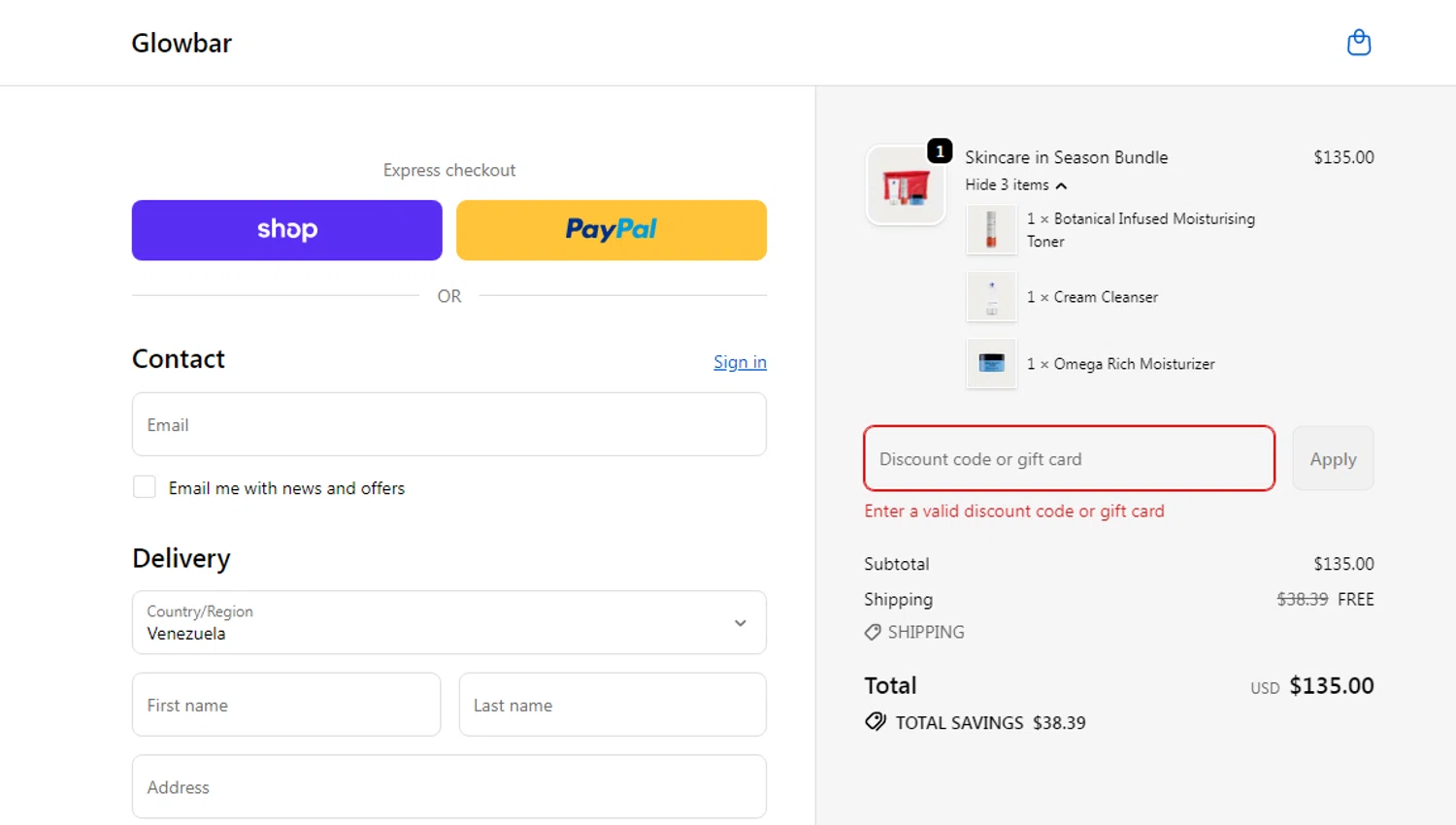Click the FREE shipping label
The image size is (1456, 825).
click(1356, 600)
